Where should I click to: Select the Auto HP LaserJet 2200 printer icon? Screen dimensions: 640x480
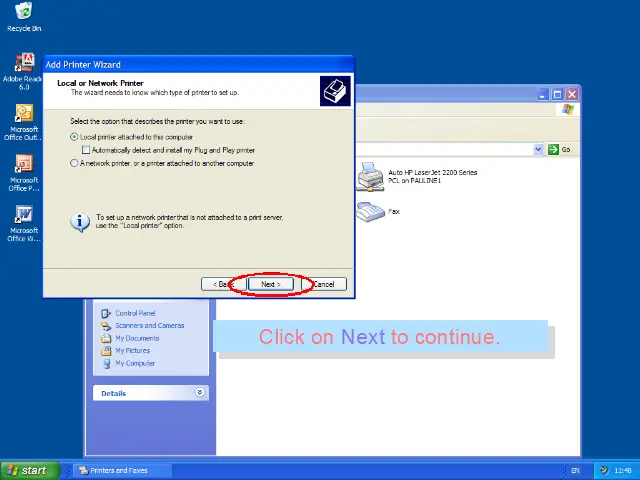pyautogui.click(x=370, y=176)
